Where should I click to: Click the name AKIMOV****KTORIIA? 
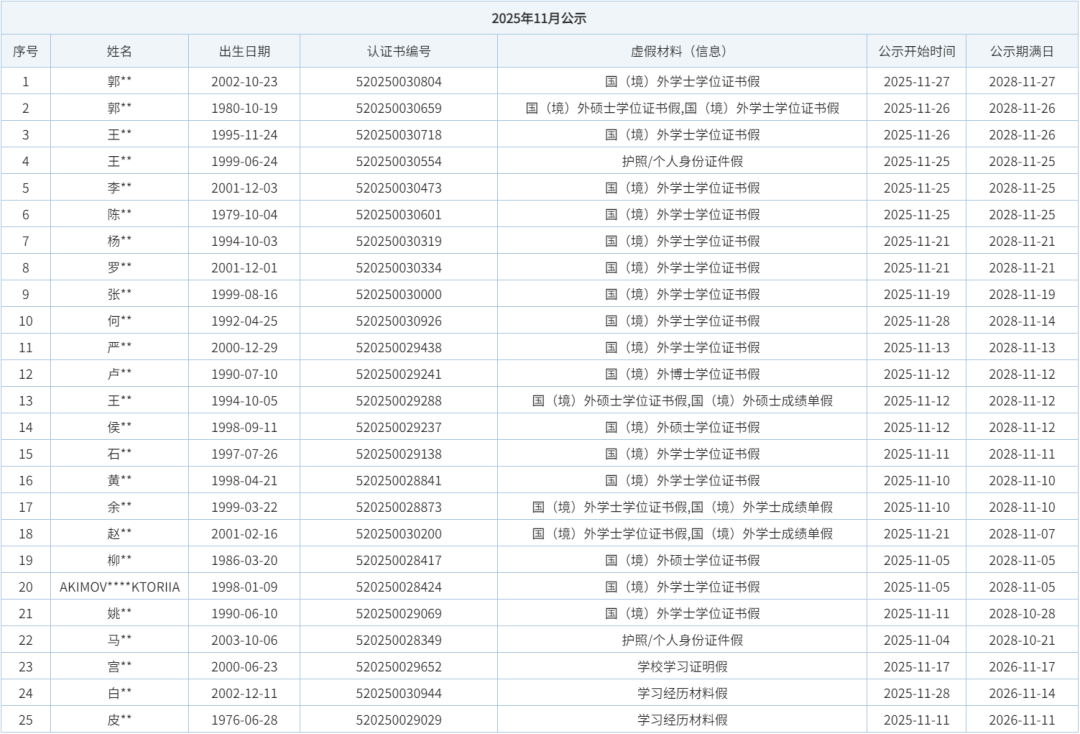(x=120, y=587)
